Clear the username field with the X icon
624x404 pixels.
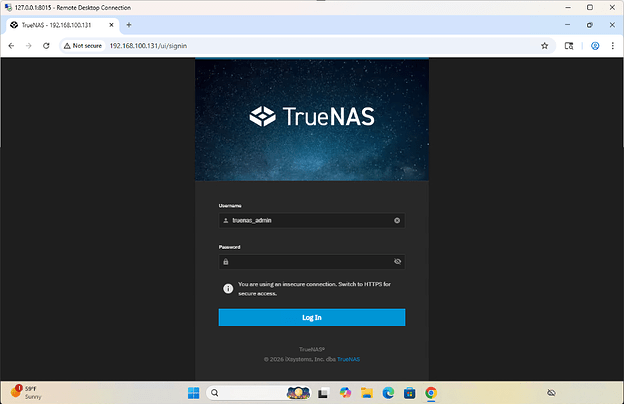coord(397,221)
